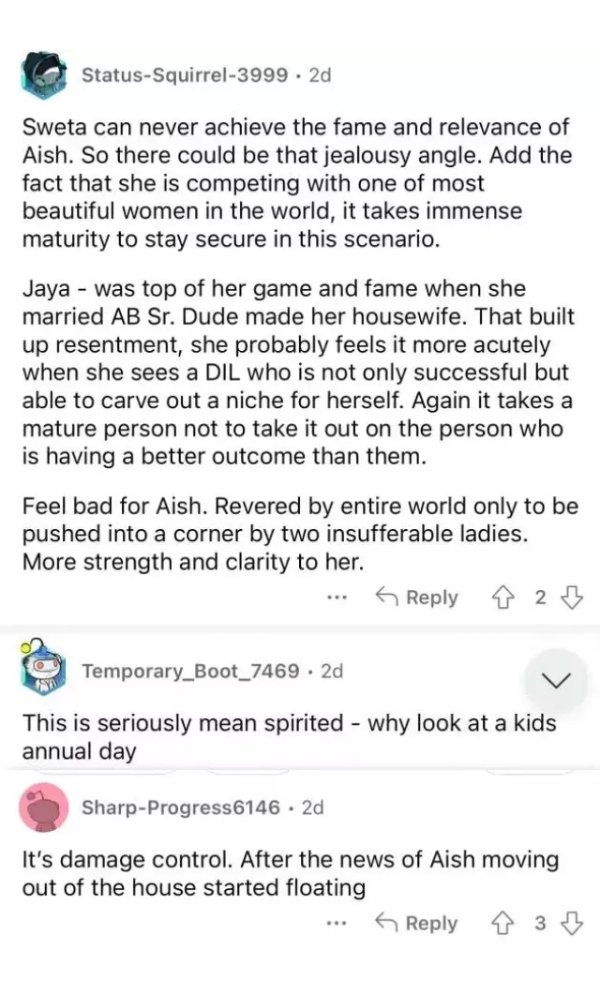
Task: Click the "Sweta can never achieve" paragraph
Action: [x=297, y=184]
